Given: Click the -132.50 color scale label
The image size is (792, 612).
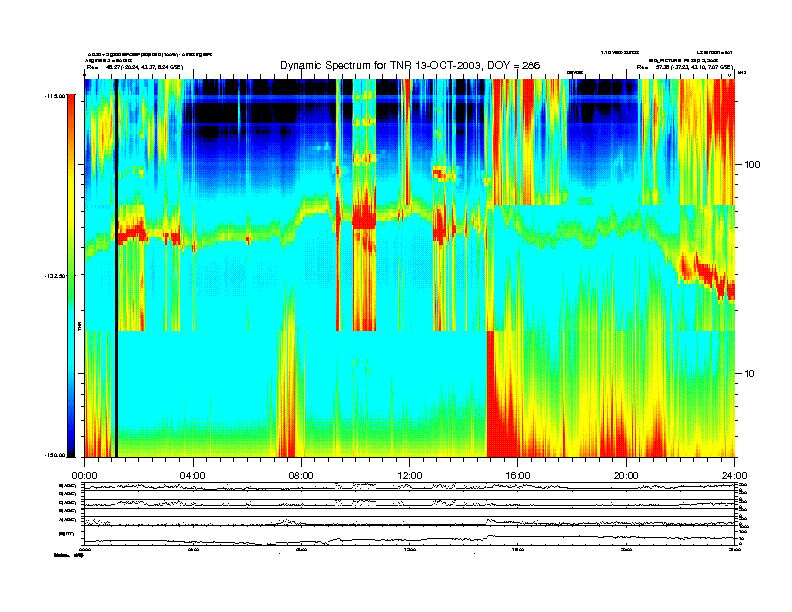Looking at the screenshot, I should point(55,276).
